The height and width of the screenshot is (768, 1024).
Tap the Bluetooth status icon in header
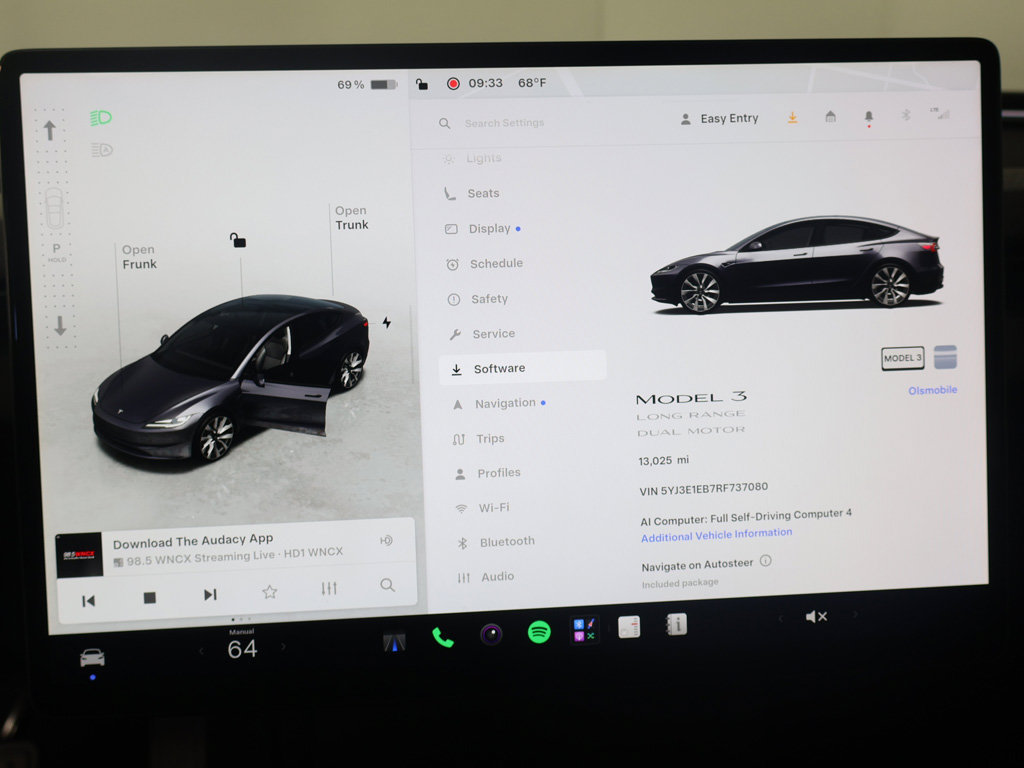[906, 115]
